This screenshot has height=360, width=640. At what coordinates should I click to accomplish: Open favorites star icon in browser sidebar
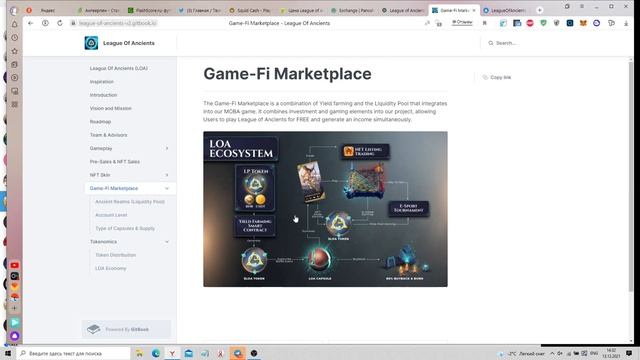15,51
